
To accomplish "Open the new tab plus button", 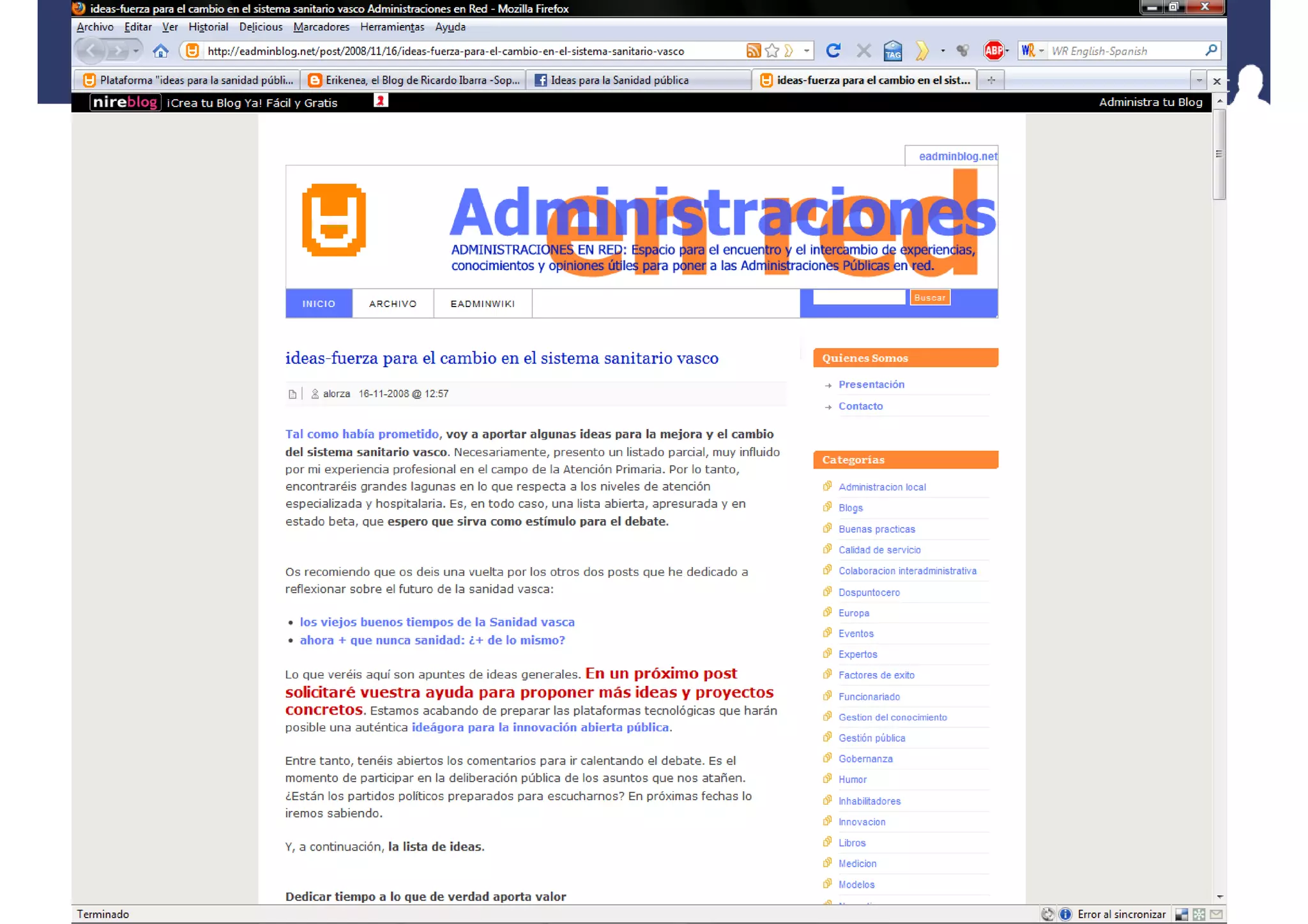I will tap(991, 80).
